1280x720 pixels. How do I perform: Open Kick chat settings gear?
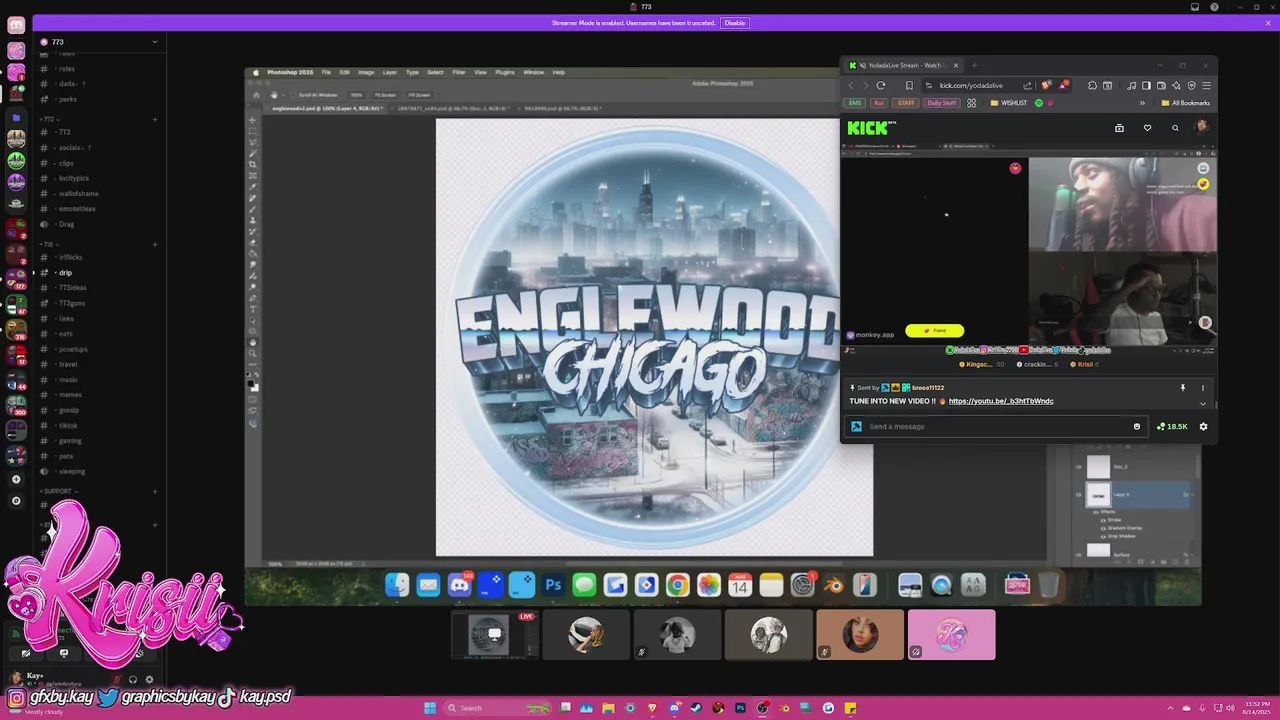1203,426
